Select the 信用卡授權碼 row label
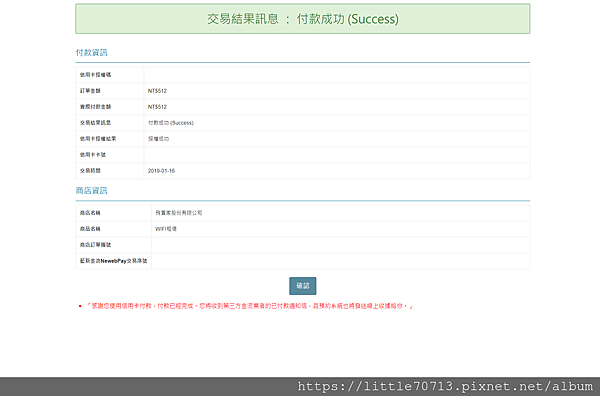This screenshot has width=600, height=396. click(95, 75)
